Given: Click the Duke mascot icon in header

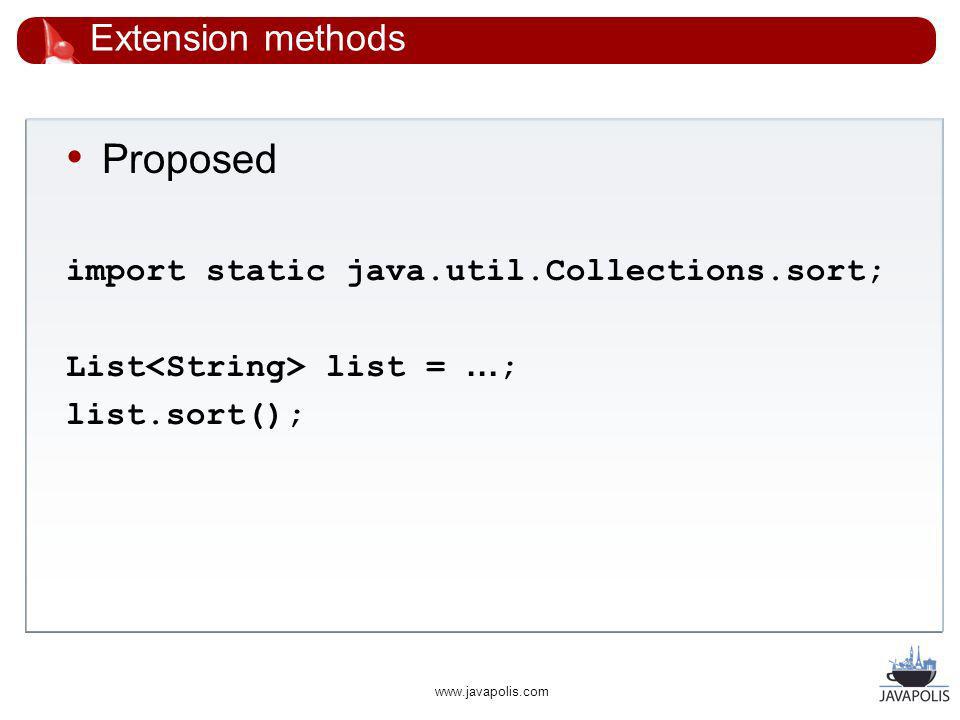Looking at the screenshot, I should coord(57,42).
